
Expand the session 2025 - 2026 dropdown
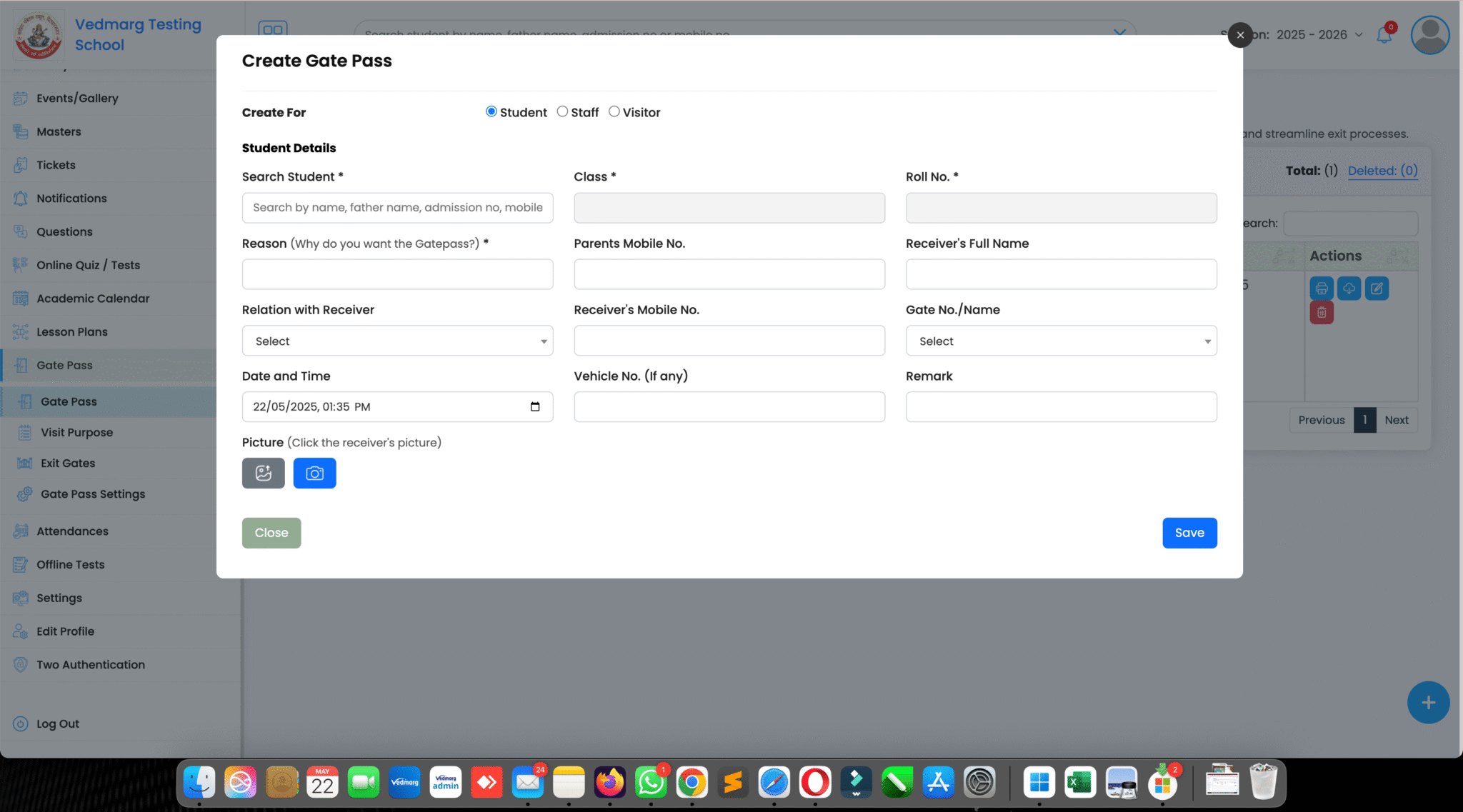[x=1320, y=34]
